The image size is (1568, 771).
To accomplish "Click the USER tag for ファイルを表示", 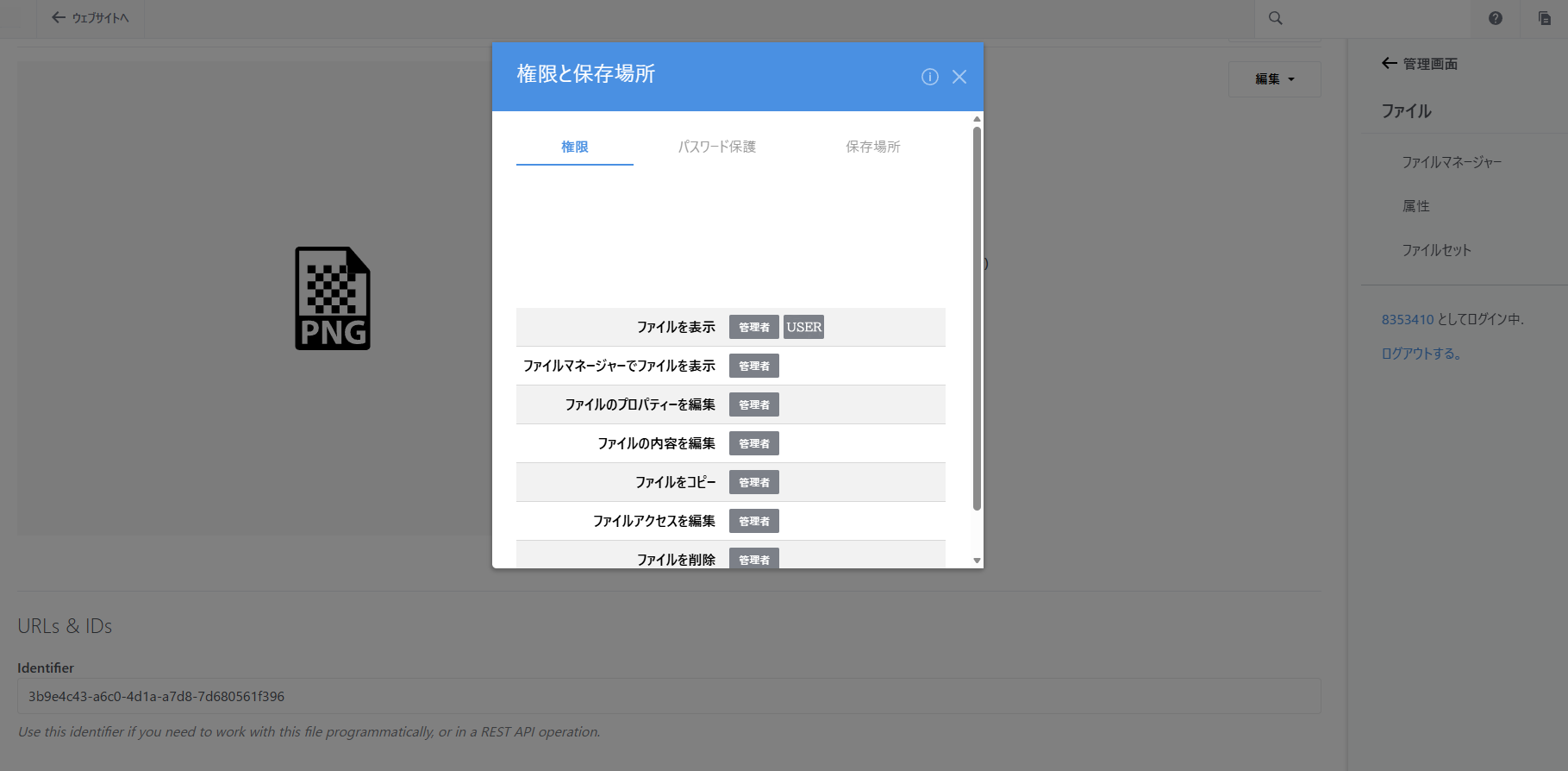I will point(803,327).
